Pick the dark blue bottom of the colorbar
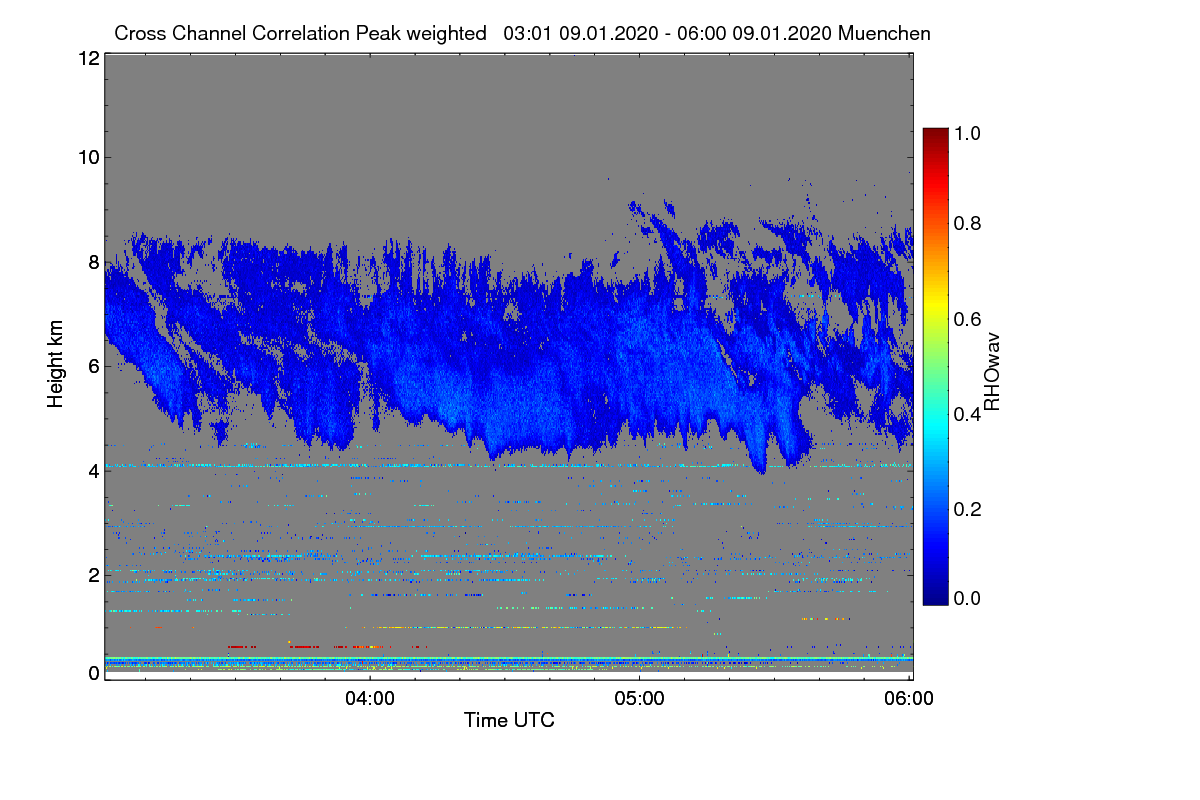 [934, 598]
